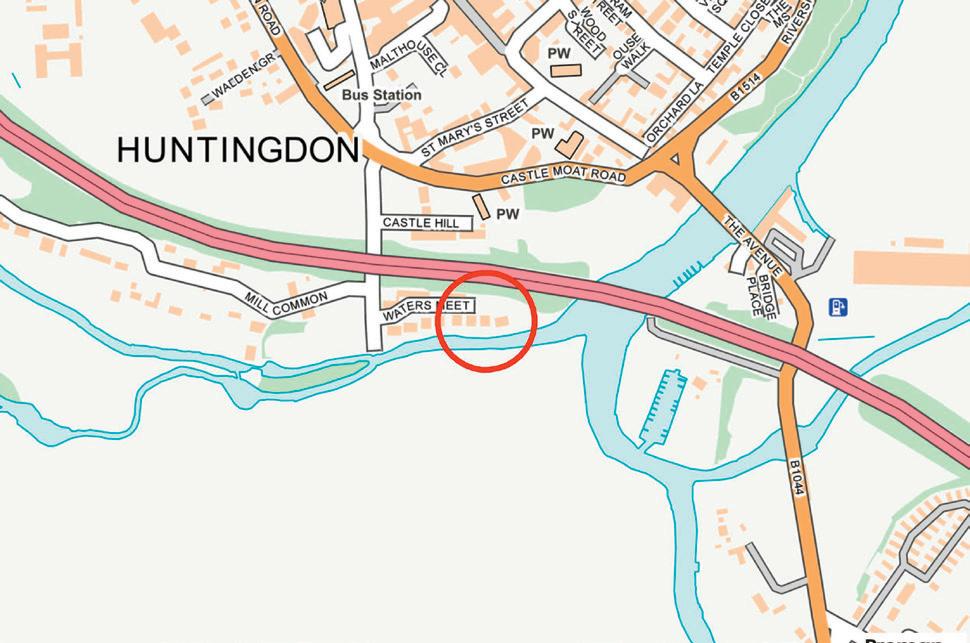This screenshot has width=970, height=643.
Task: Click the blue fuel station icon
Action: [838, 308]
